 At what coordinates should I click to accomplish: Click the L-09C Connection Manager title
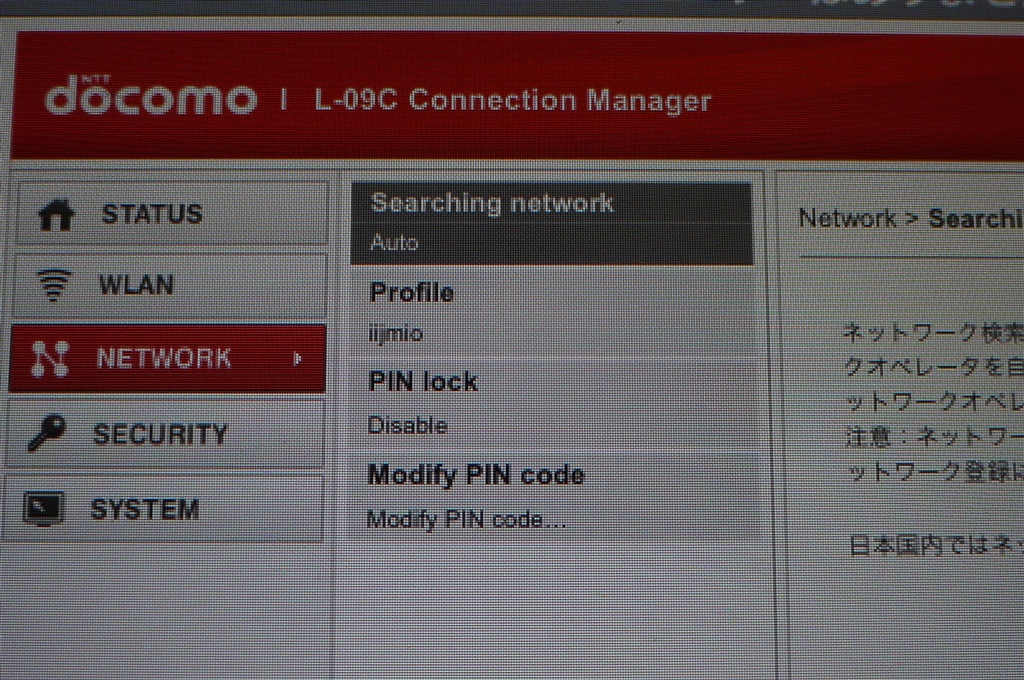point(513,101)
